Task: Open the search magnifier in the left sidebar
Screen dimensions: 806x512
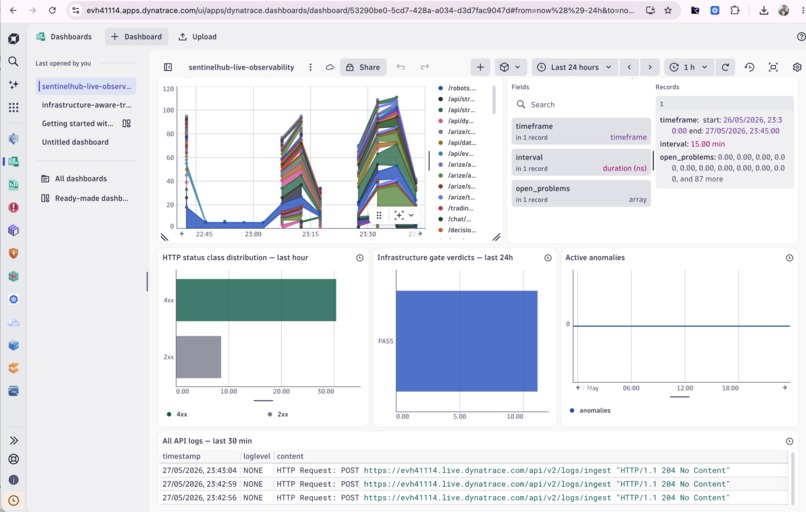Action: 14,62
